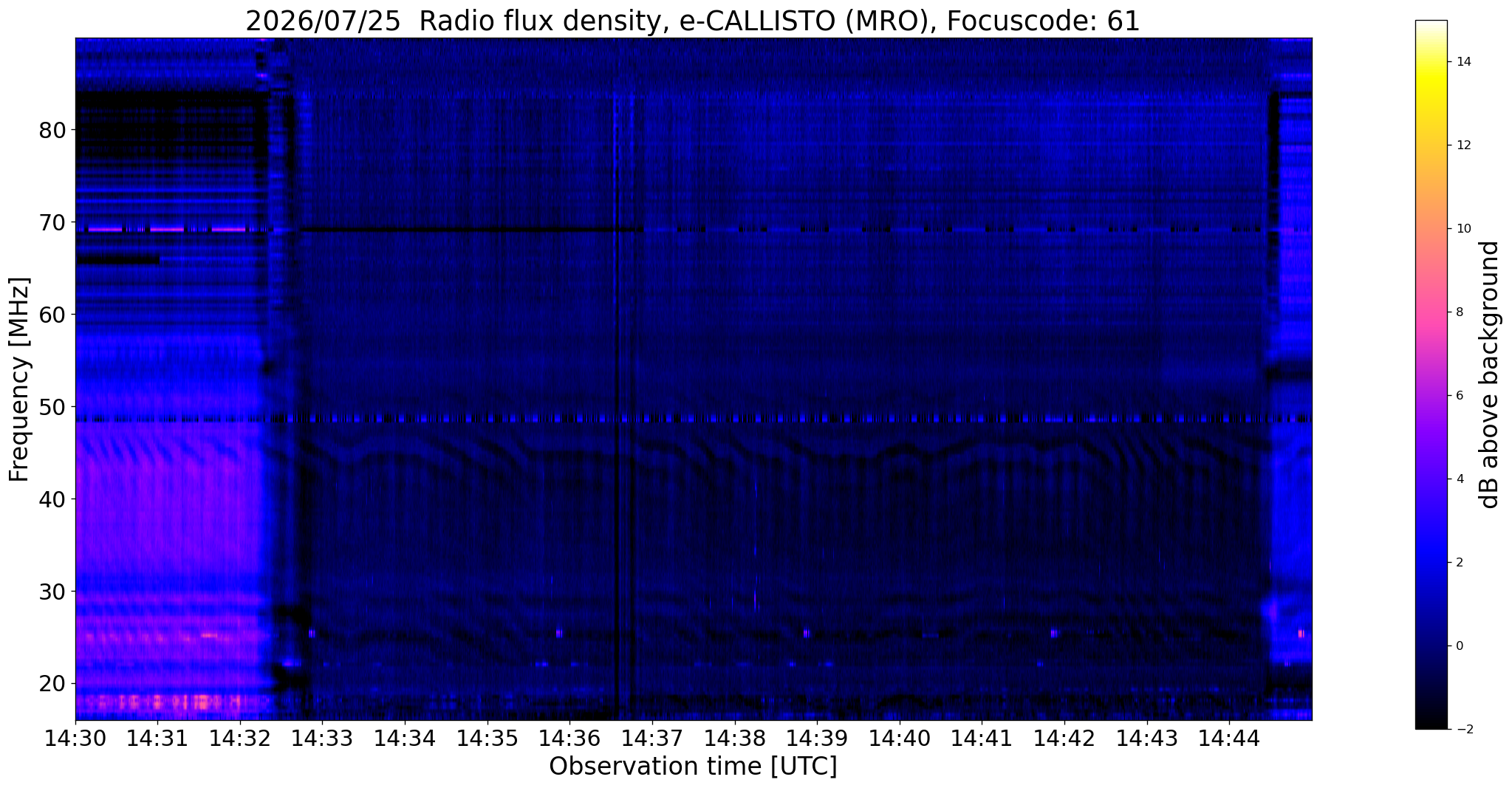The image size is (1512, 788).
Task: Click the 40 MHz frequency tick label
Action: point(52,499)
